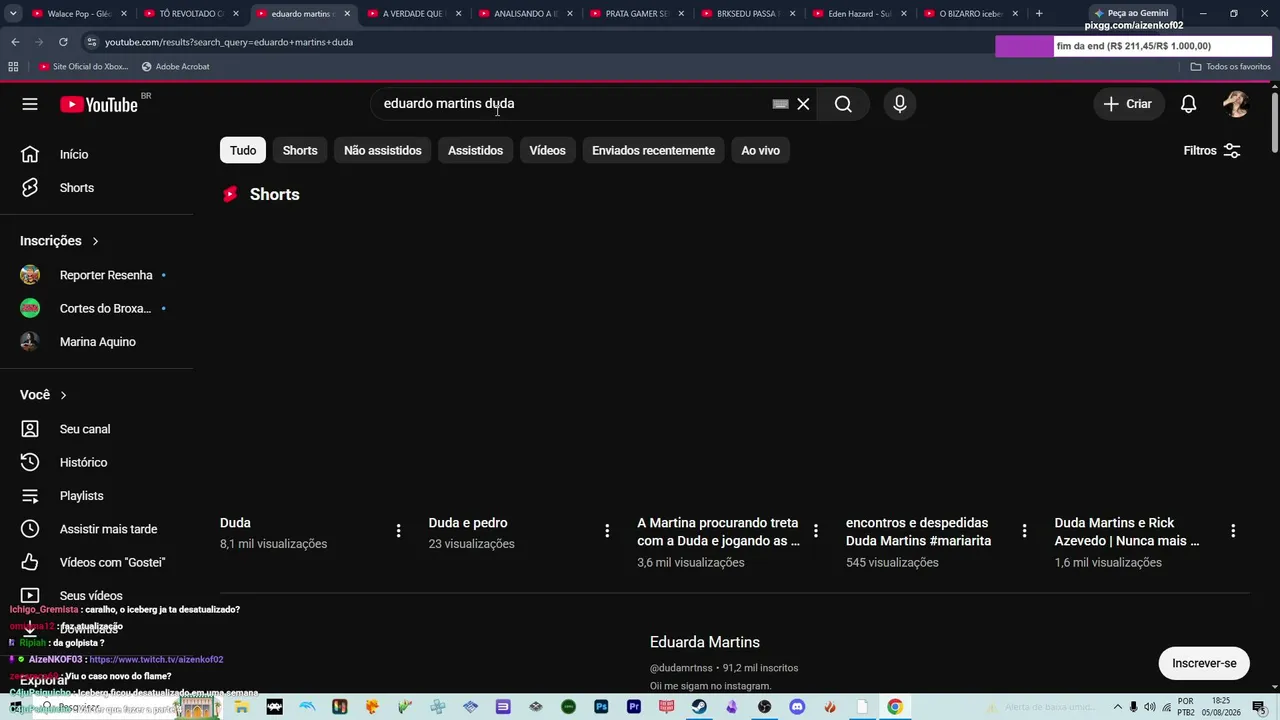Subscribe with the Inscrever-se button
The height and width of the screenshot is (720, 1280).
[x=1204, y=663]
